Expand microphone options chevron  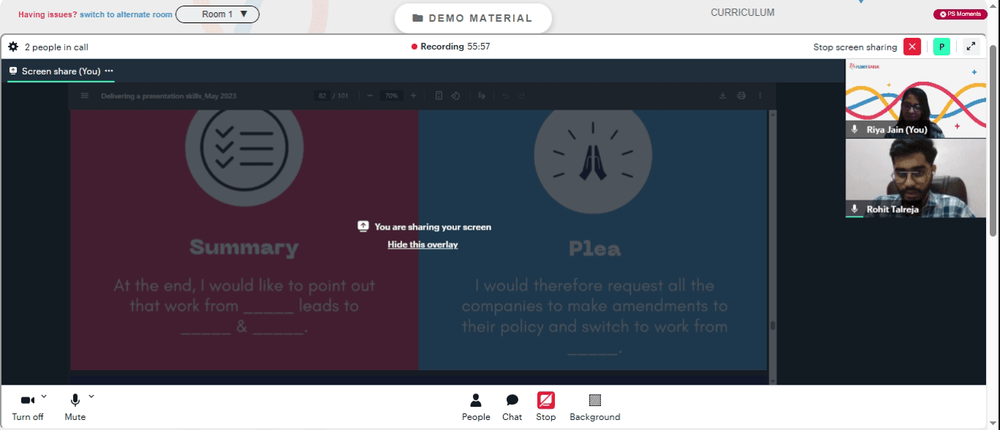coord(91,396)
